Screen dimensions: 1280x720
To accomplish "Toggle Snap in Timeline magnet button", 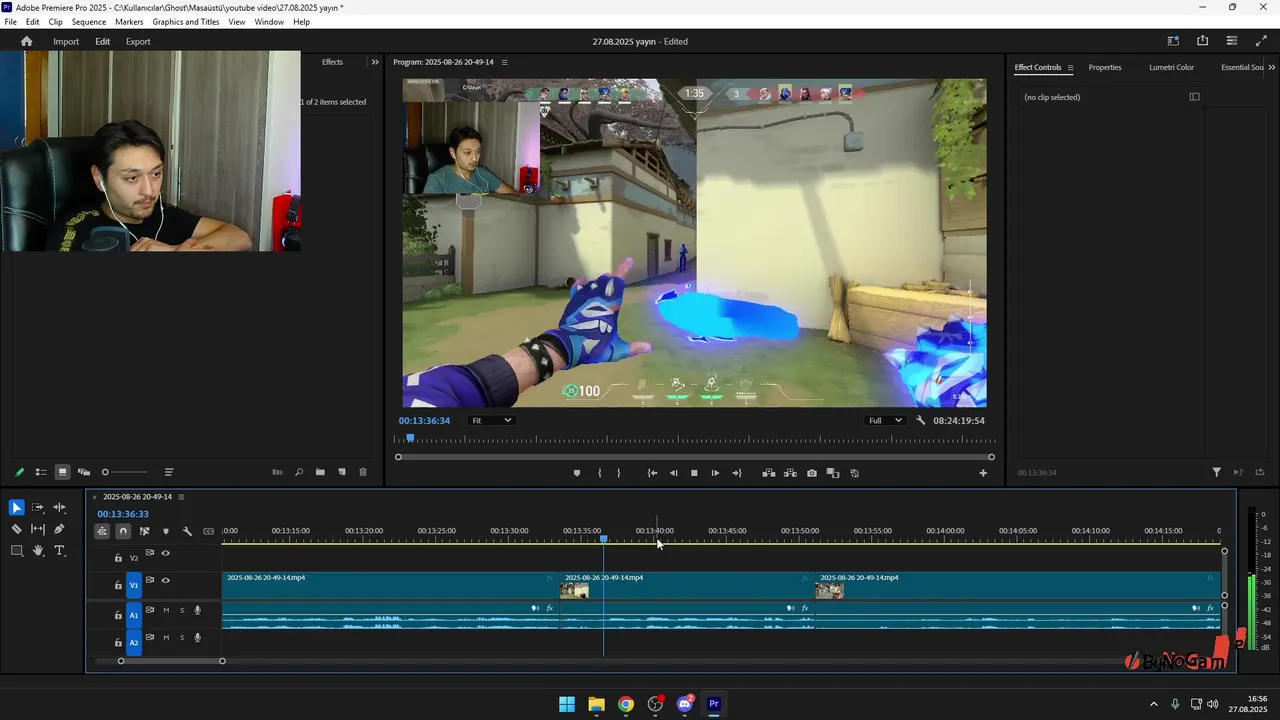I will 123,531.
